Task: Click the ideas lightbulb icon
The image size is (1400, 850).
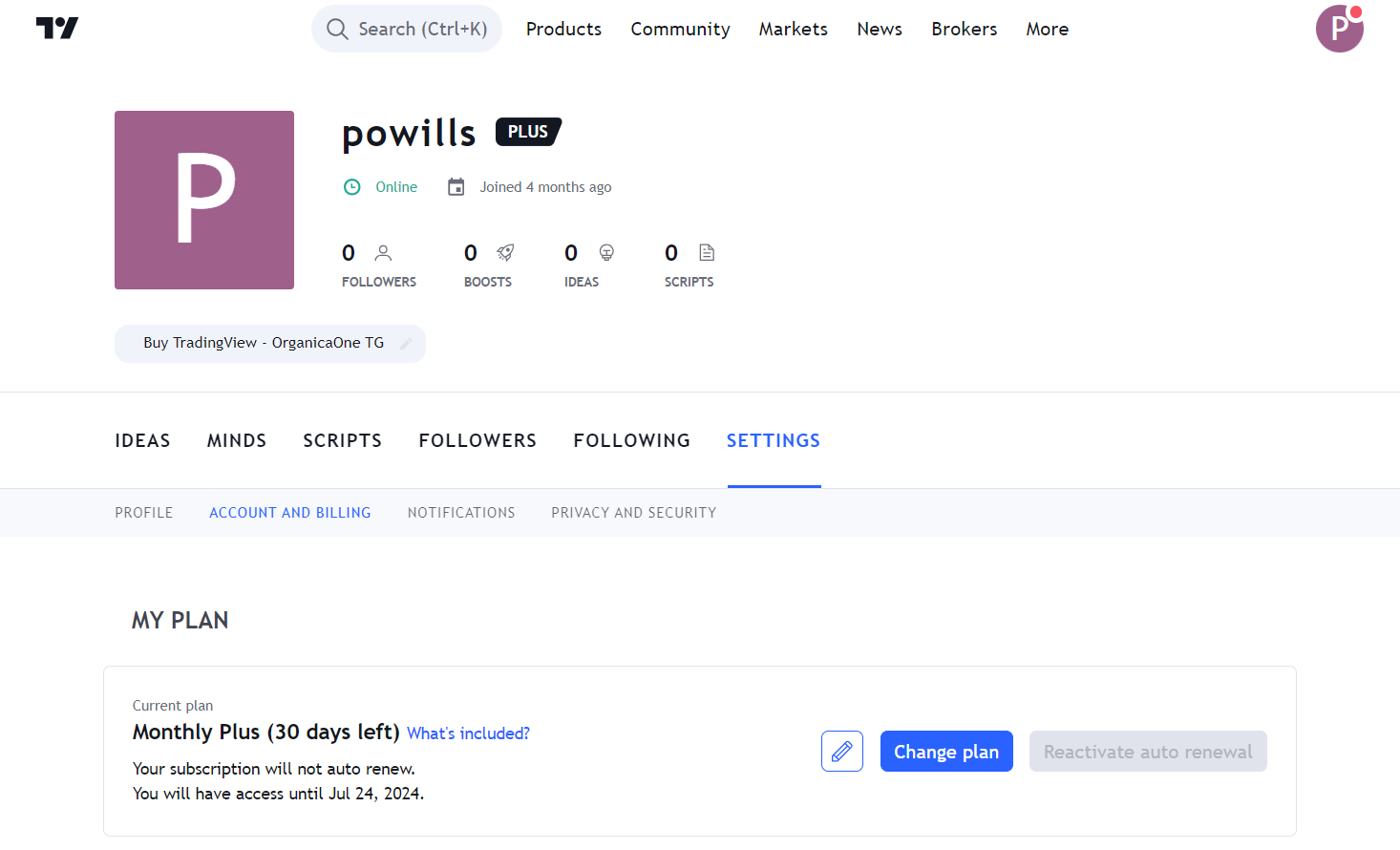Action: (606, 253)
